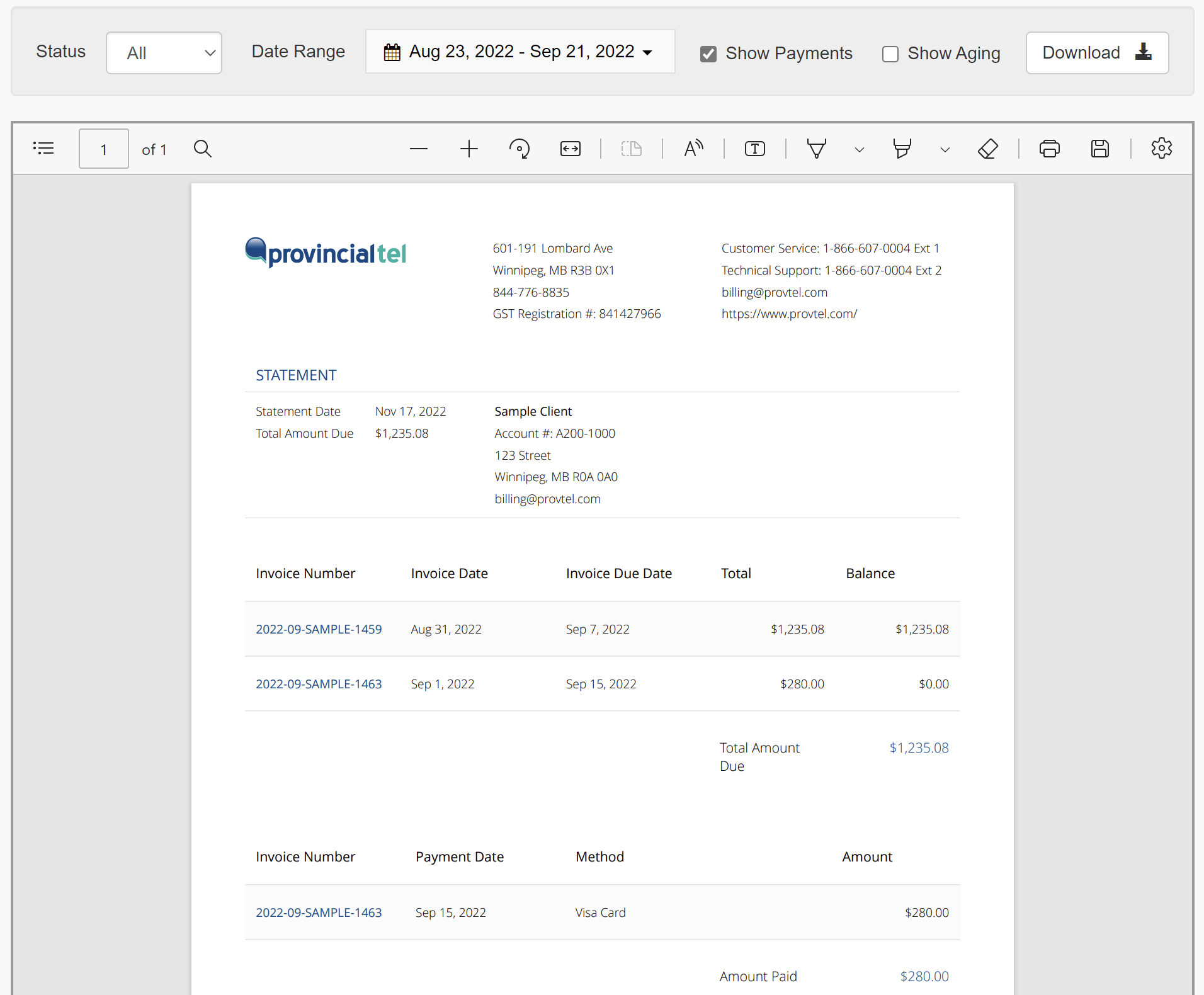Click Technical Support phone line text
The width and height of the screenshot is (1204, 995).
click(831, 270)
